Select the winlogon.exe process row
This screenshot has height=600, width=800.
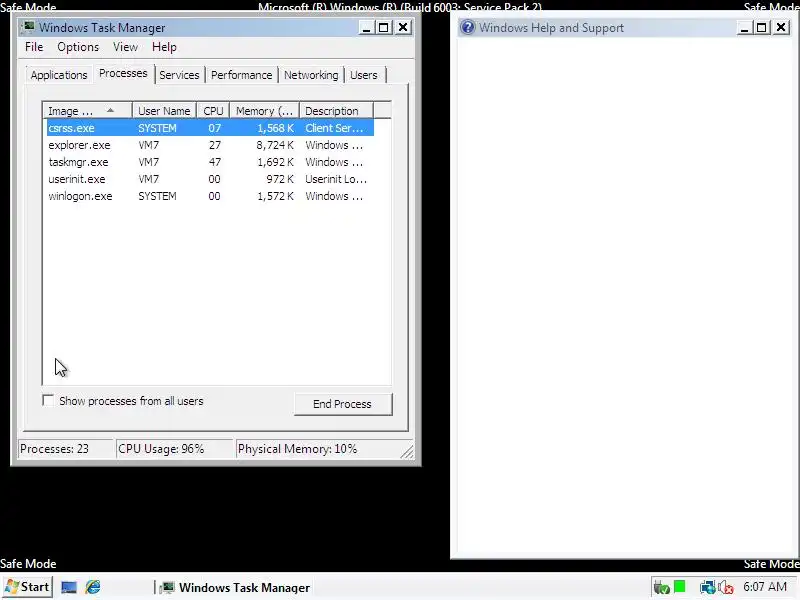tap(210, 196)
